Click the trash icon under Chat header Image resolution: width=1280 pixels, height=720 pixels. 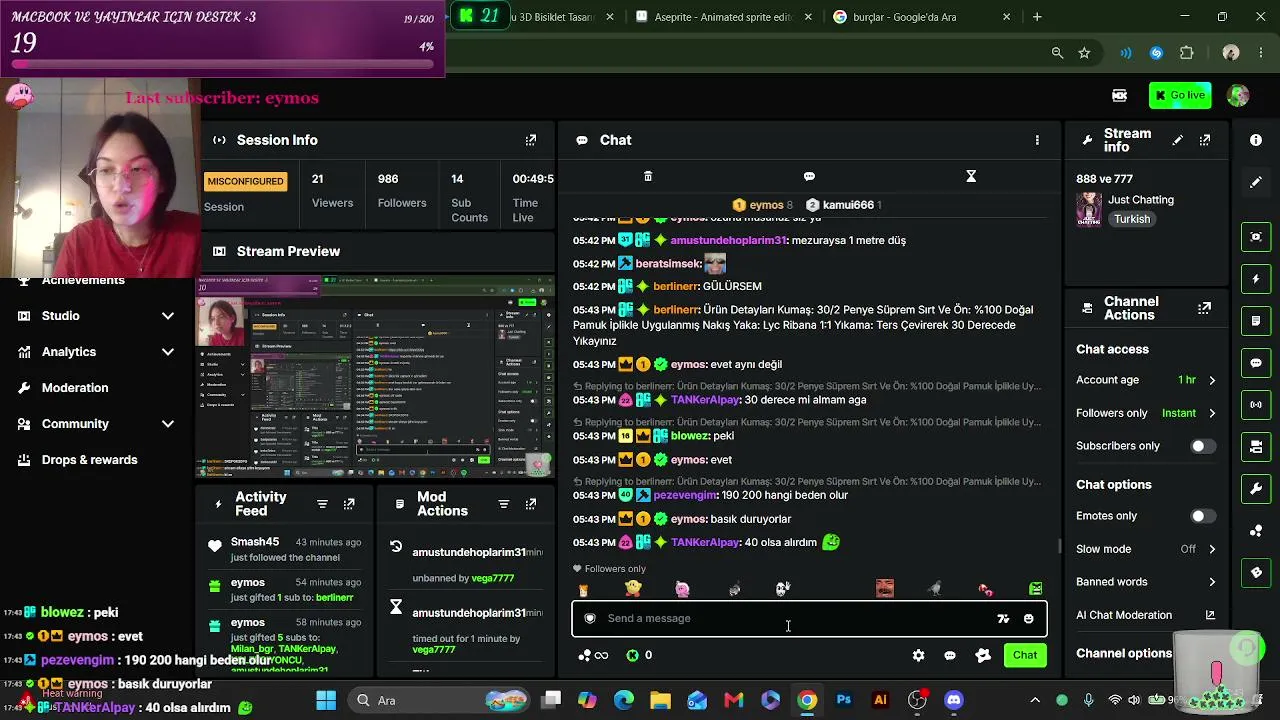pyautogui.click(x=648, y=176)
